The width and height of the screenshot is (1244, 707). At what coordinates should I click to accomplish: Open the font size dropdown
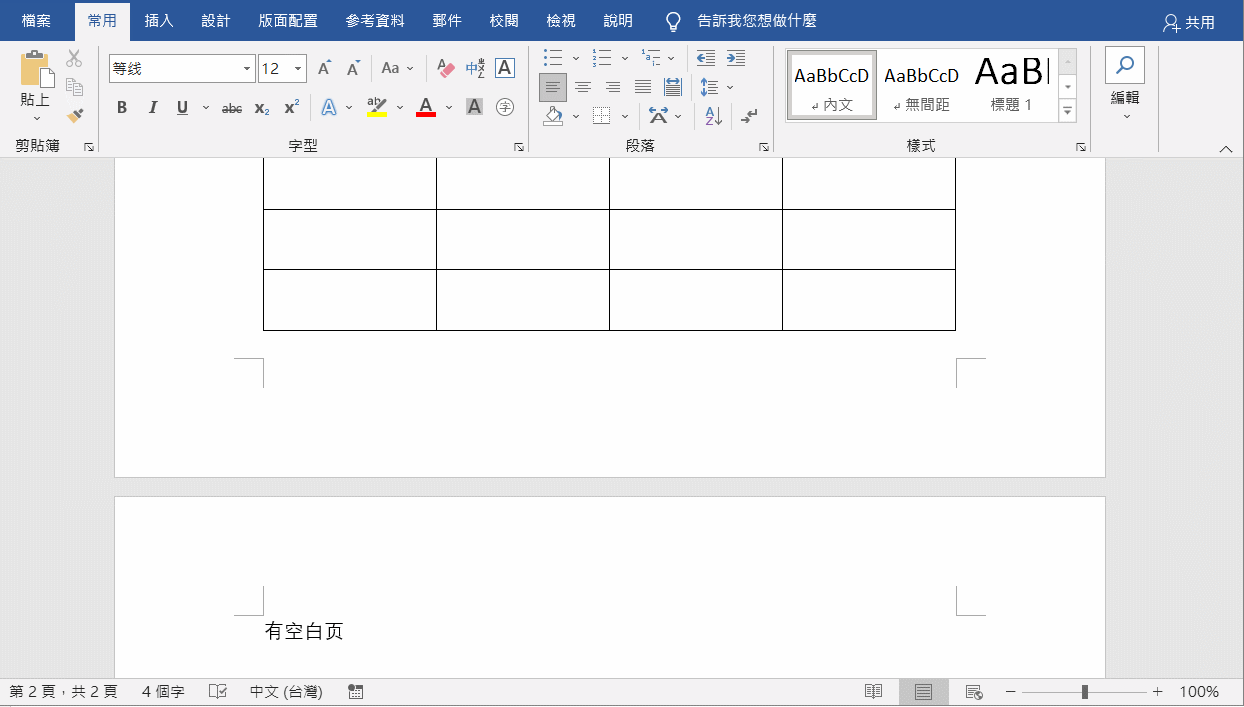299,69
